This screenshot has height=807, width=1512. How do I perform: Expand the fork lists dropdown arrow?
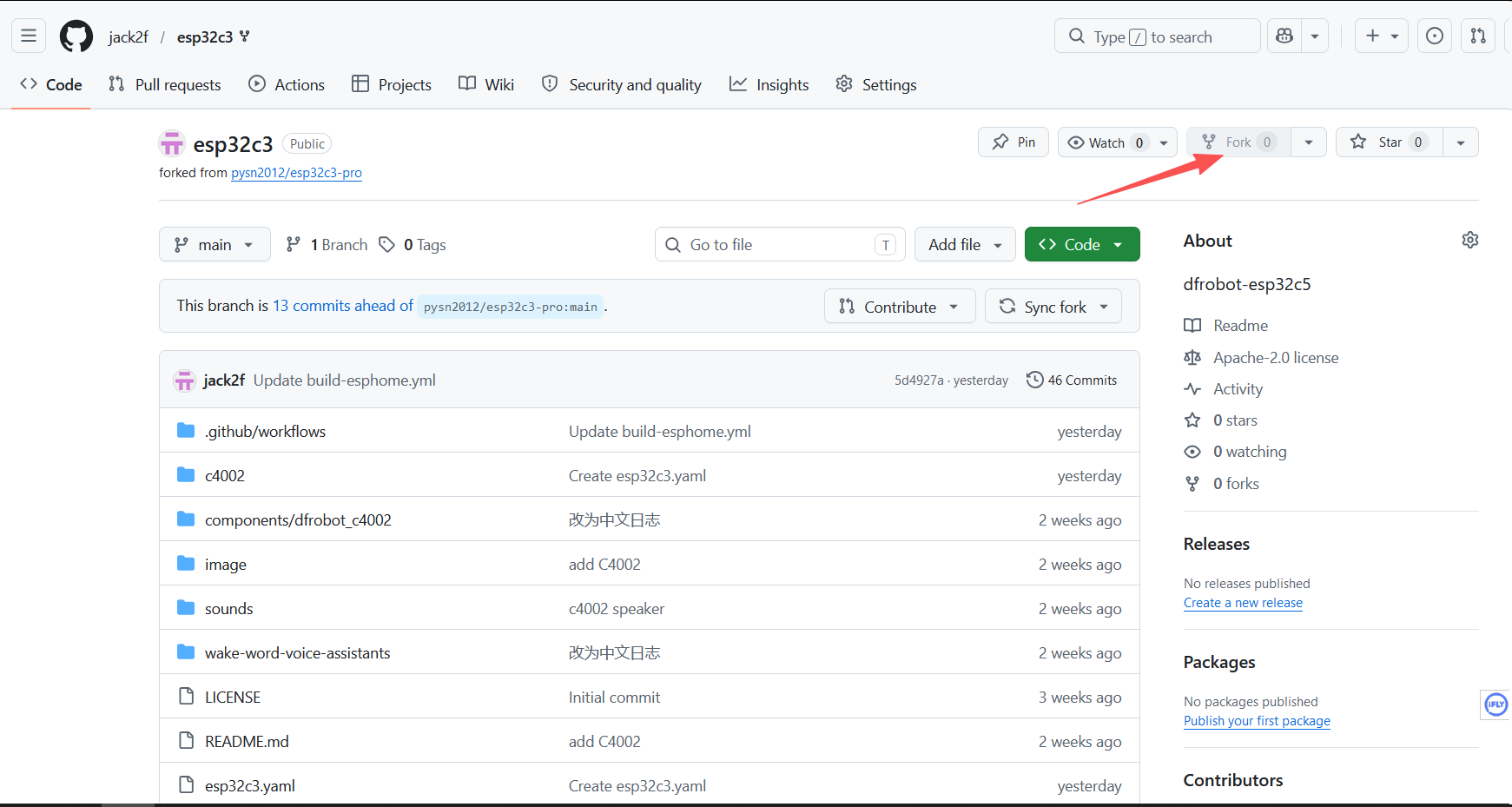[x=1309, y=142]
